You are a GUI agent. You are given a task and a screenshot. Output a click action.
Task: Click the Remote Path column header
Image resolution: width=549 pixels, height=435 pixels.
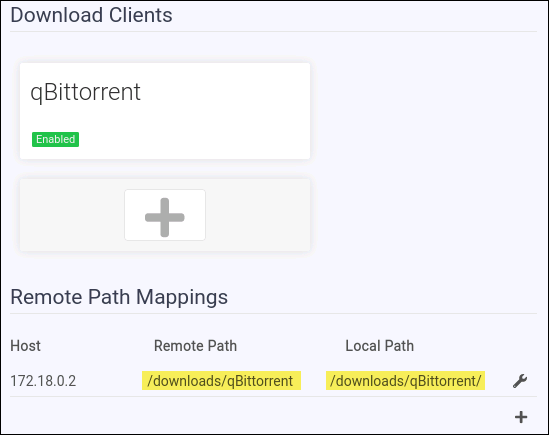pyautogui.click(x=195, y=346)
